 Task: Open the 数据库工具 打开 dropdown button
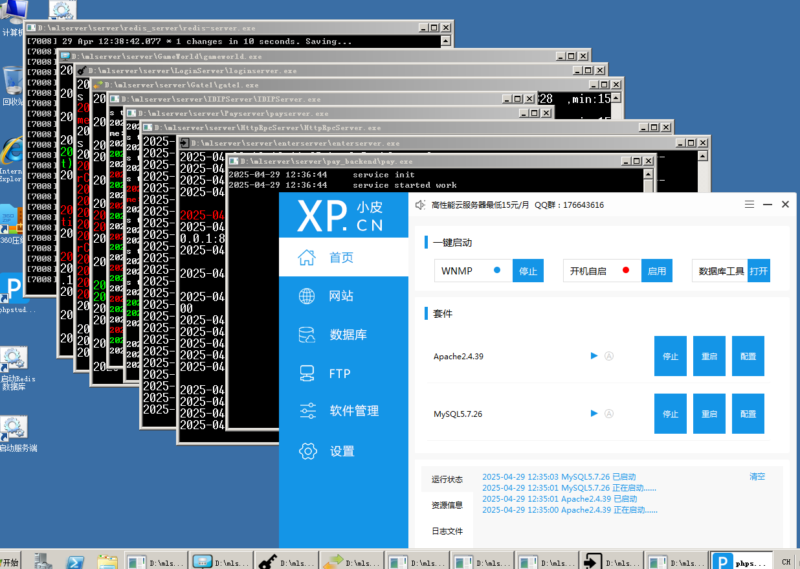pyautogui.click(x=759, y=271)
